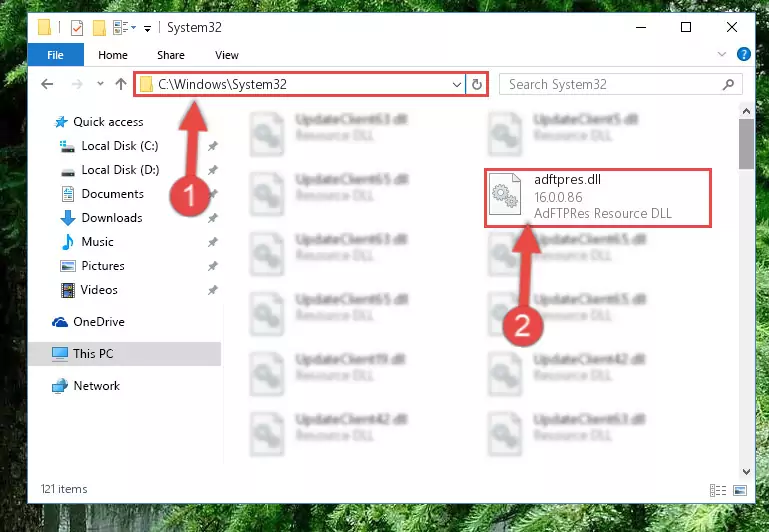Screen dimensions: 769x532
Task: Open Local Disk (C:) in sidebar
Action: tap(120, 146)
